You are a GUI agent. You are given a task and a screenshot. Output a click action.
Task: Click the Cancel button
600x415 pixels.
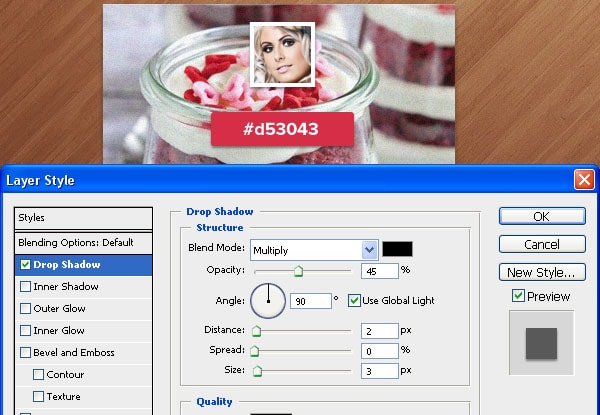542,244
